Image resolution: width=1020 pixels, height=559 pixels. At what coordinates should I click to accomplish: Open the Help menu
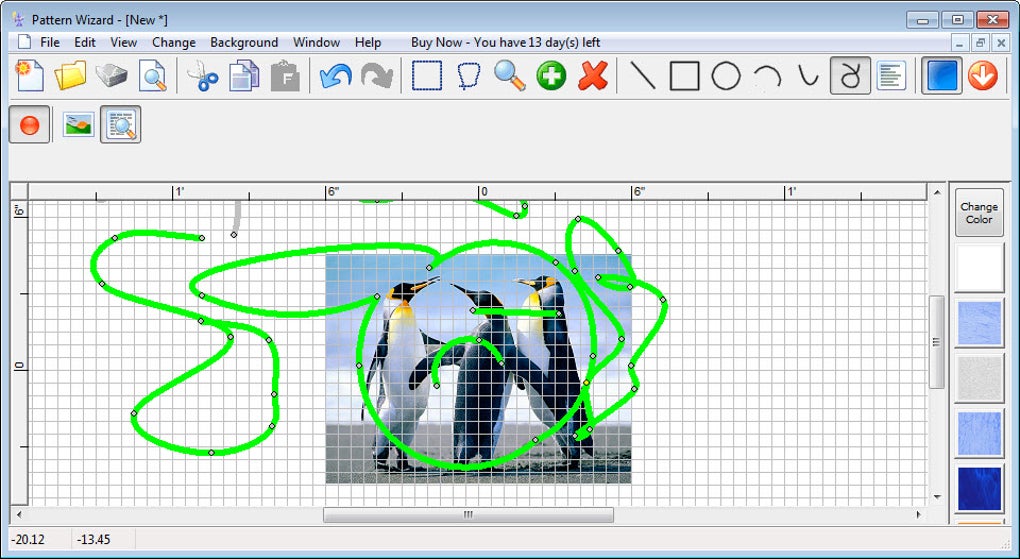tap(368, 42)
